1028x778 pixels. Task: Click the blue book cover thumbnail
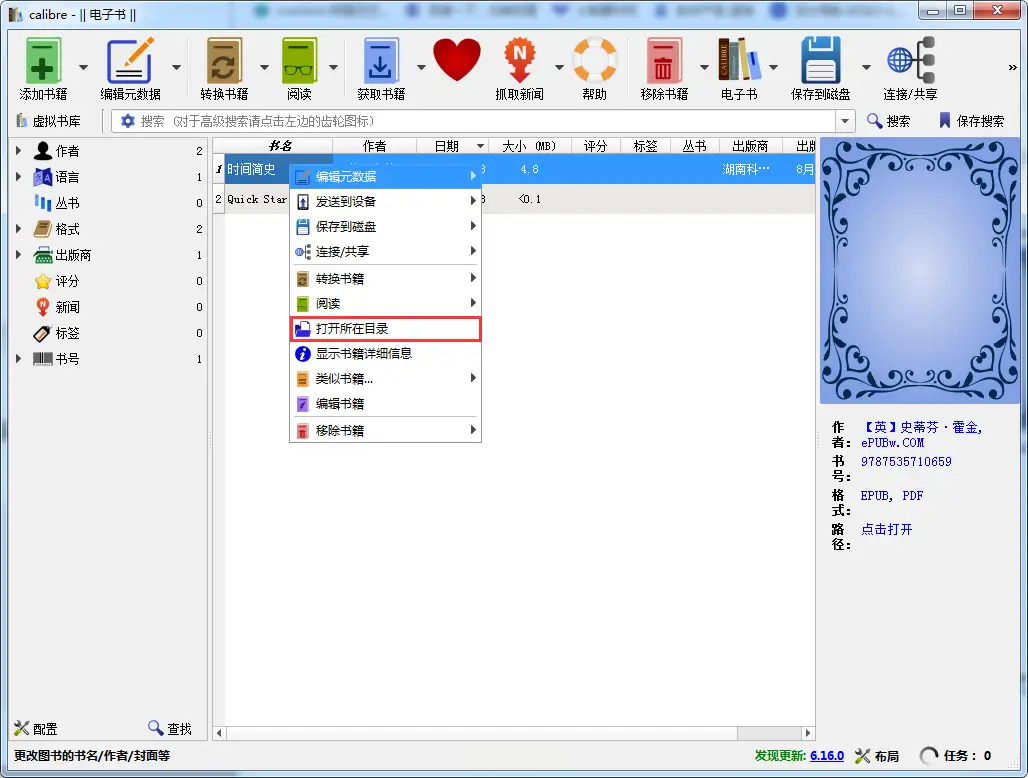click(x=920, y=271)
